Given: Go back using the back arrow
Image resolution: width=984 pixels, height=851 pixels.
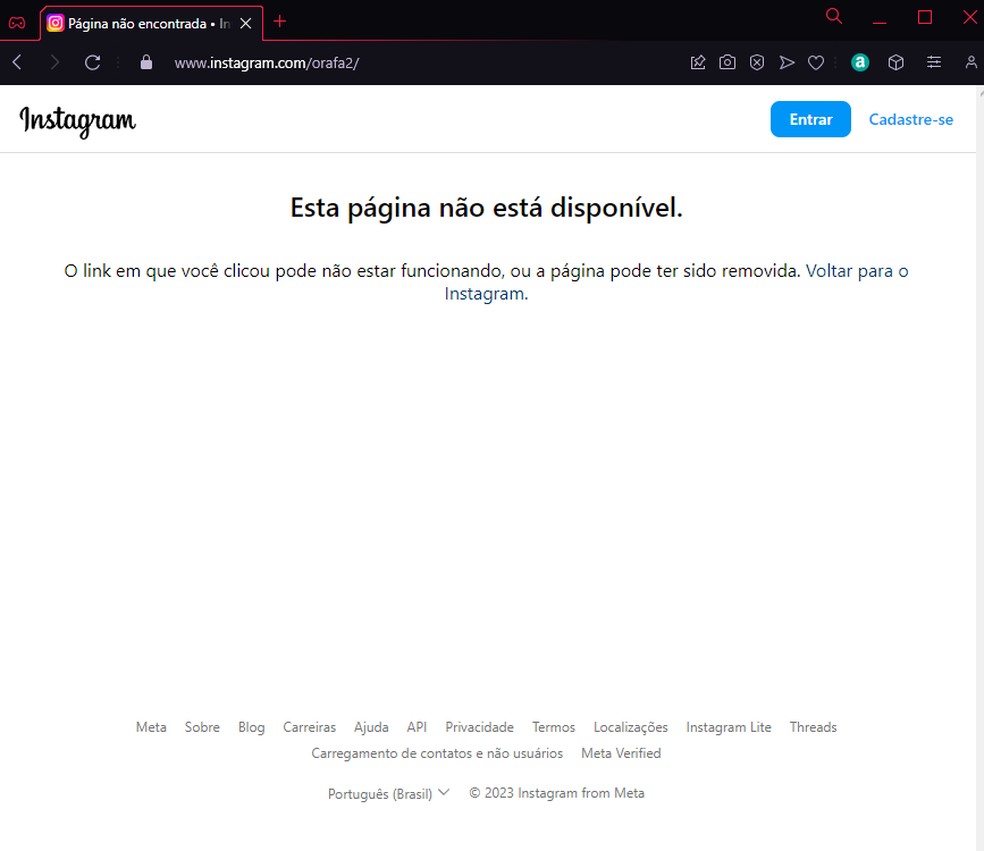Looking at the screenshot, I should pyautogui.click(x=17, y=62).
